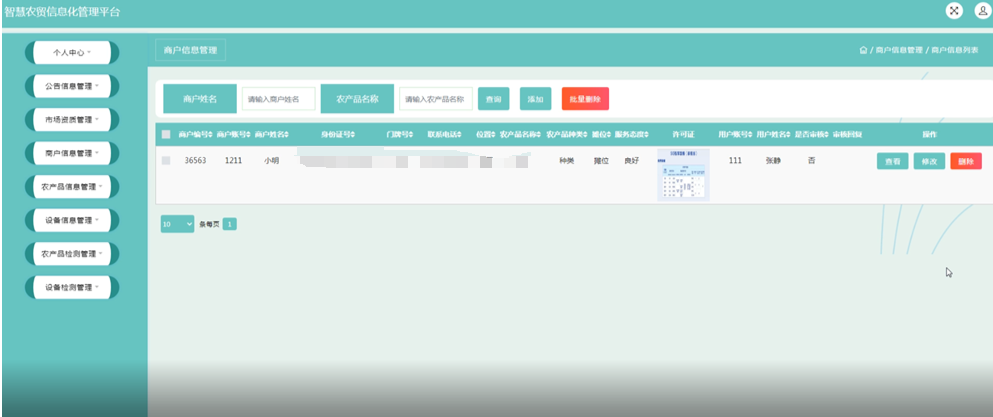
Task: Sort by 位置 column
Action: [486, 134]
